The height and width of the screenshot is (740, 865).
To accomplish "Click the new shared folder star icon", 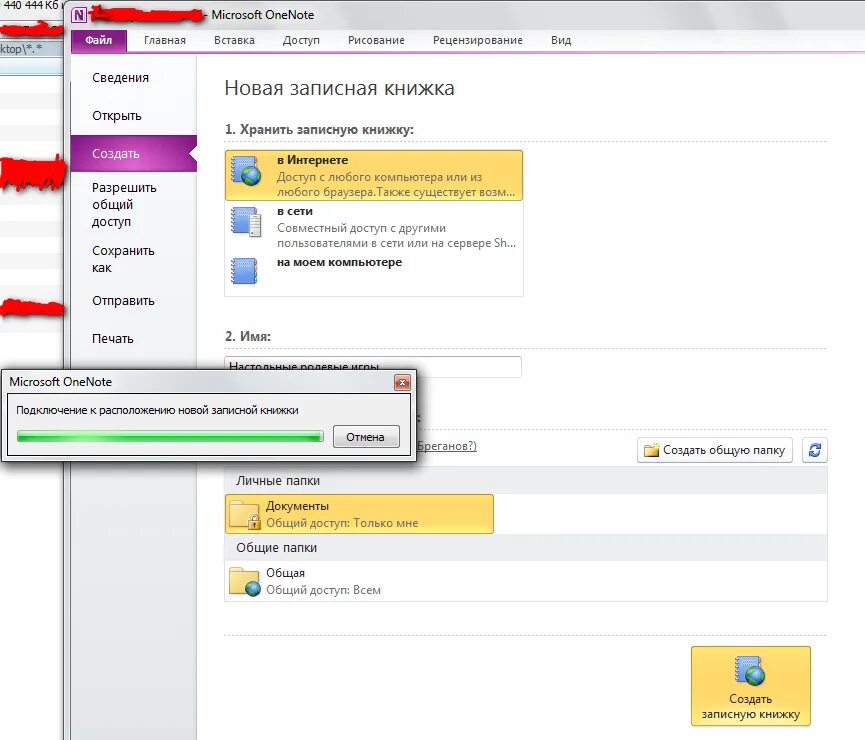I will tap(652, 450).
